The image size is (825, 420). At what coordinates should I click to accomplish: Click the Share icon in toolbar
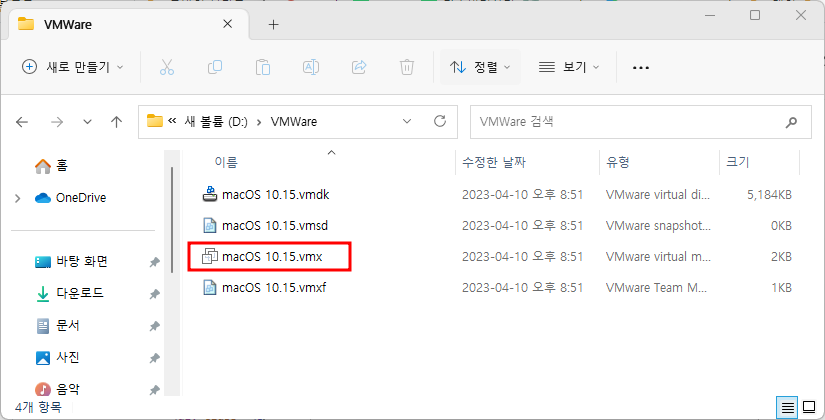359,67
